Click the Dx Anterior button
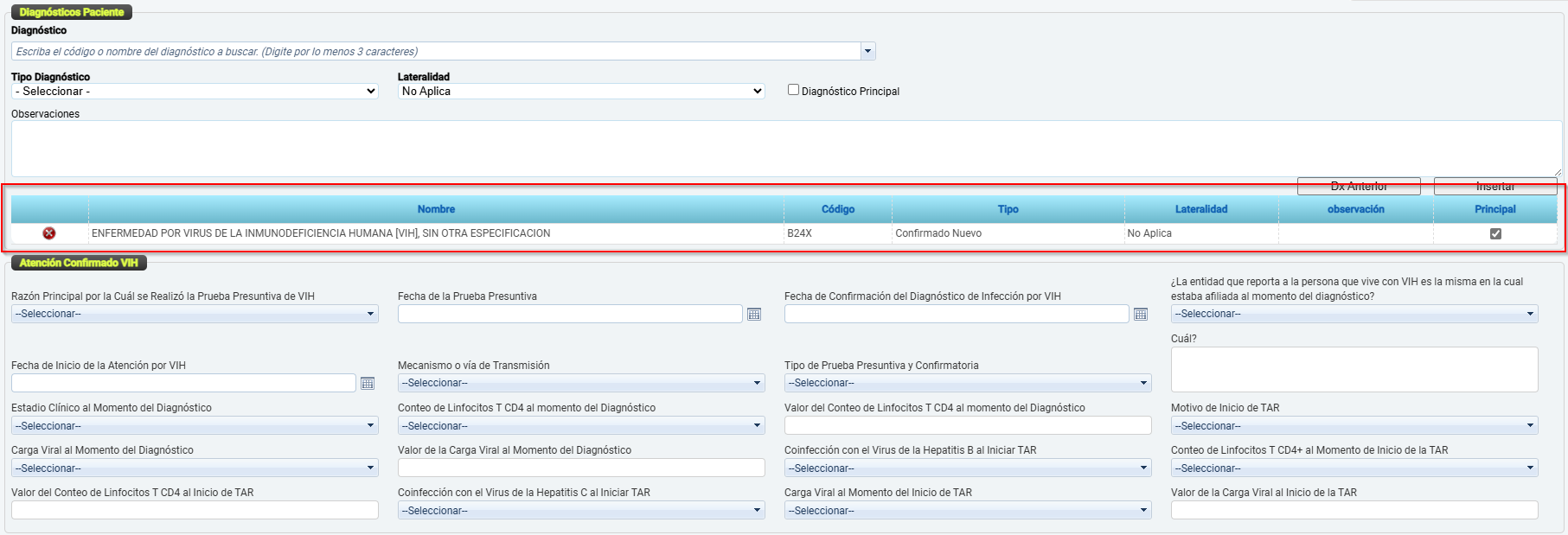 coord(1359,186)
